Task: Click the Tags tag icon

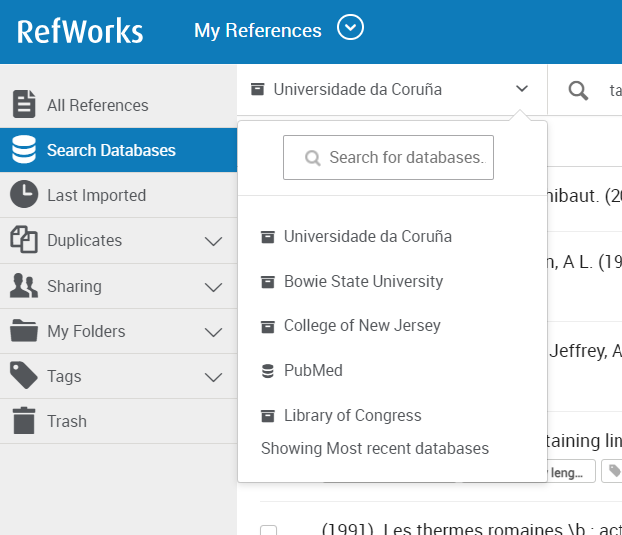Action: [24, 376]
